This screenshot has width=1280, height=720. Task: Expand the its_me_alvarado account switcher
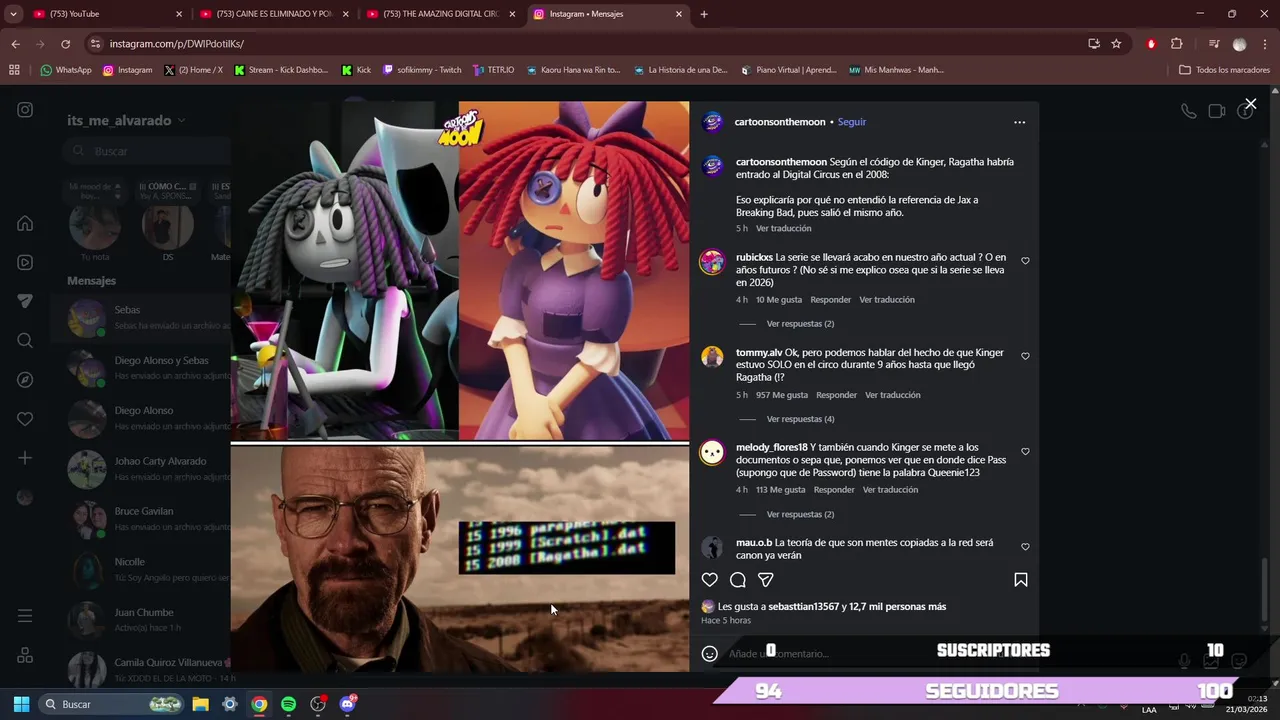pos(126,121)
